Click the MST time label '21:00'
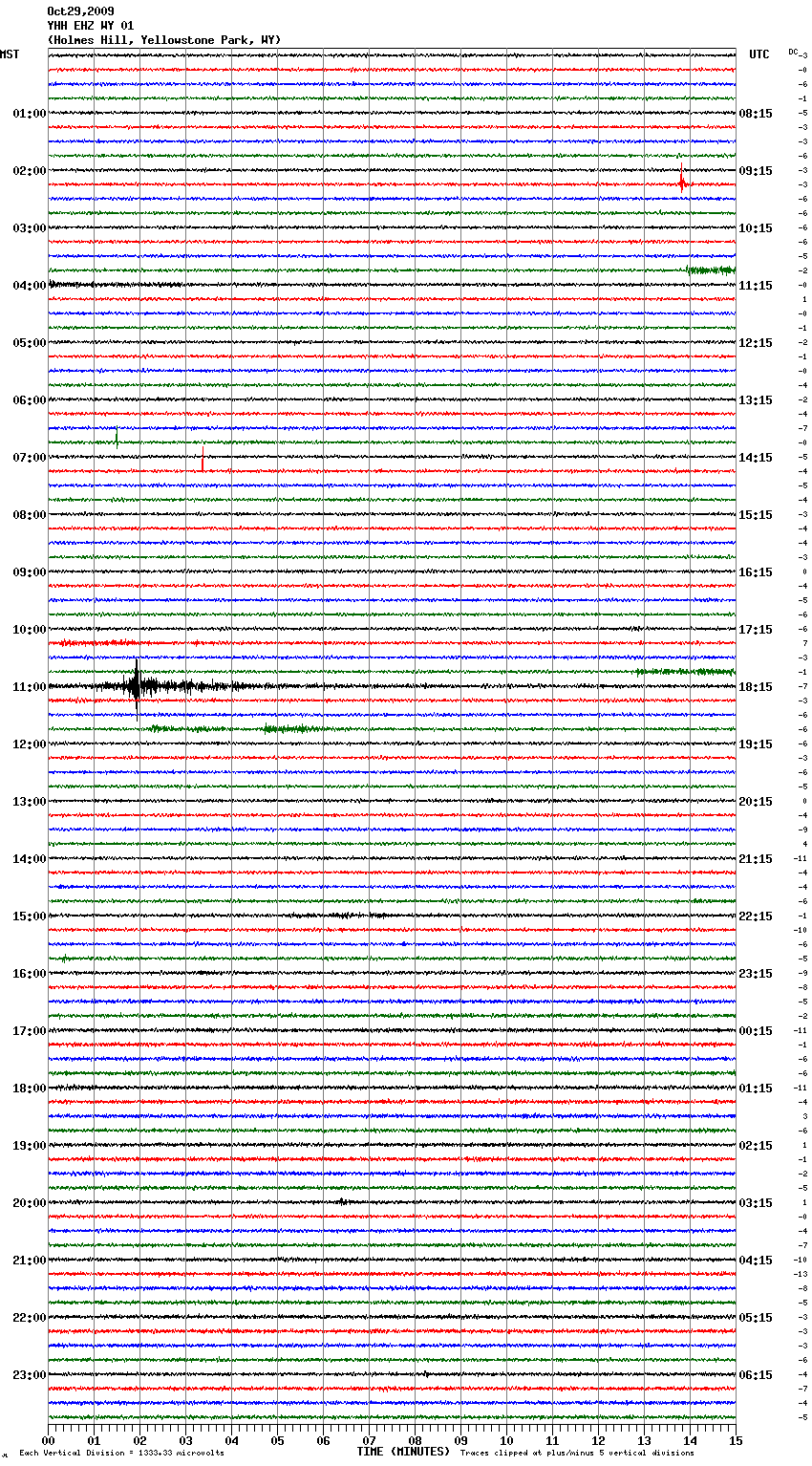 tap(30, 1261)
